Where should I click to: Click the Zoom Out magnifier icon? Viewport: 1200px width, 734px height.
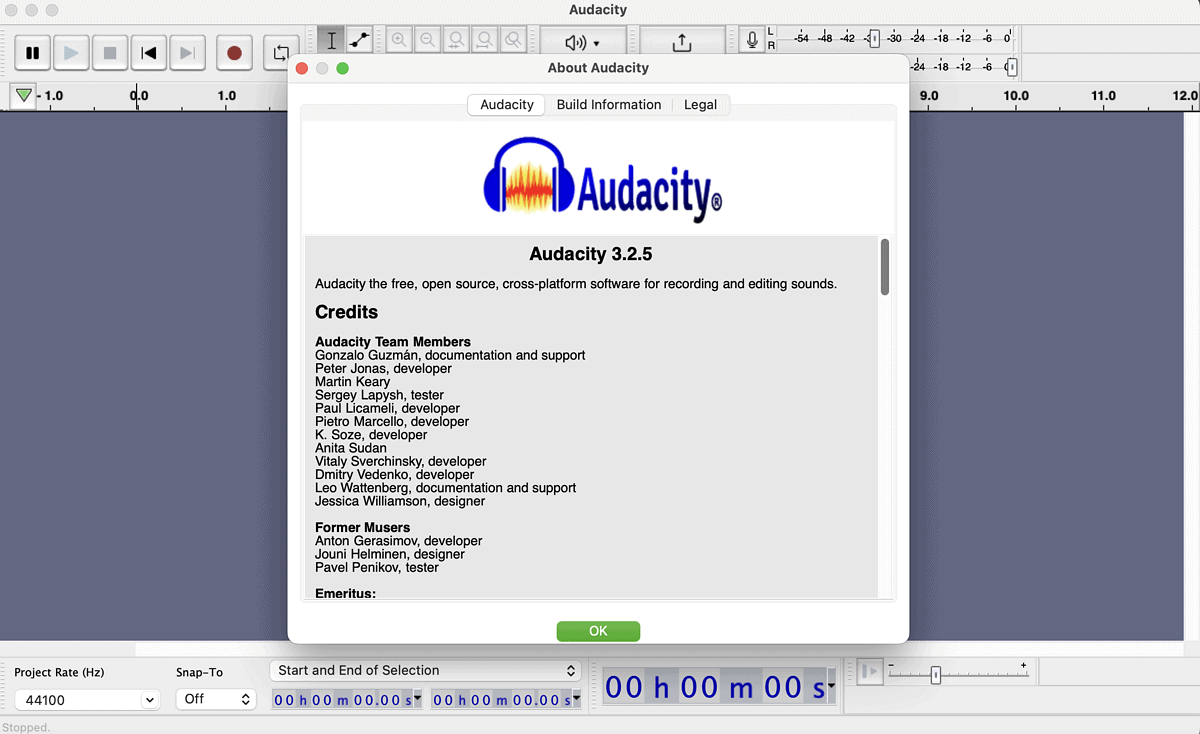427,39
